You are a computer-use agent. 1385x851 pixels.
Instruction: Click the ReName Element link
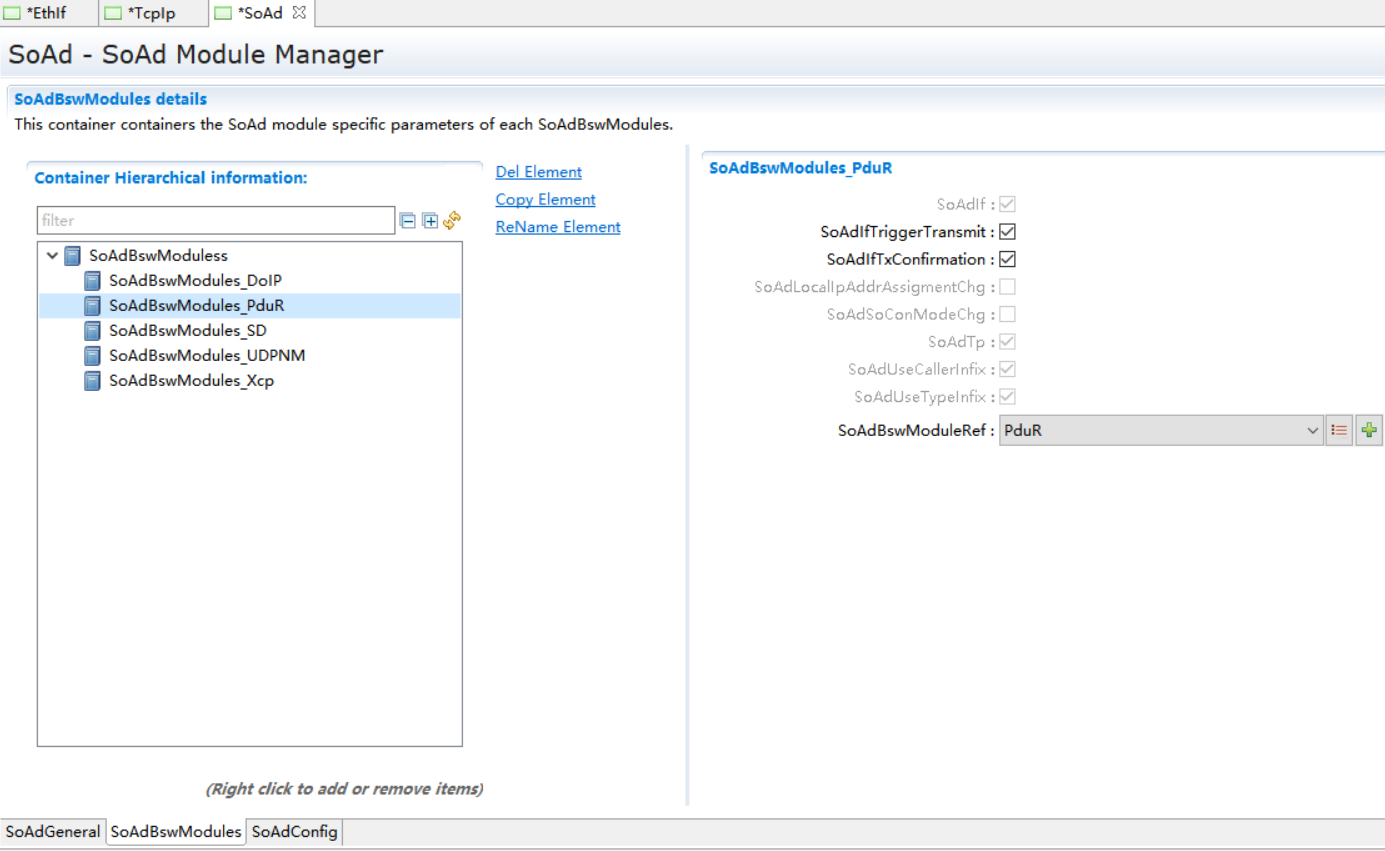pyautogui.click(x=558, y=227)
